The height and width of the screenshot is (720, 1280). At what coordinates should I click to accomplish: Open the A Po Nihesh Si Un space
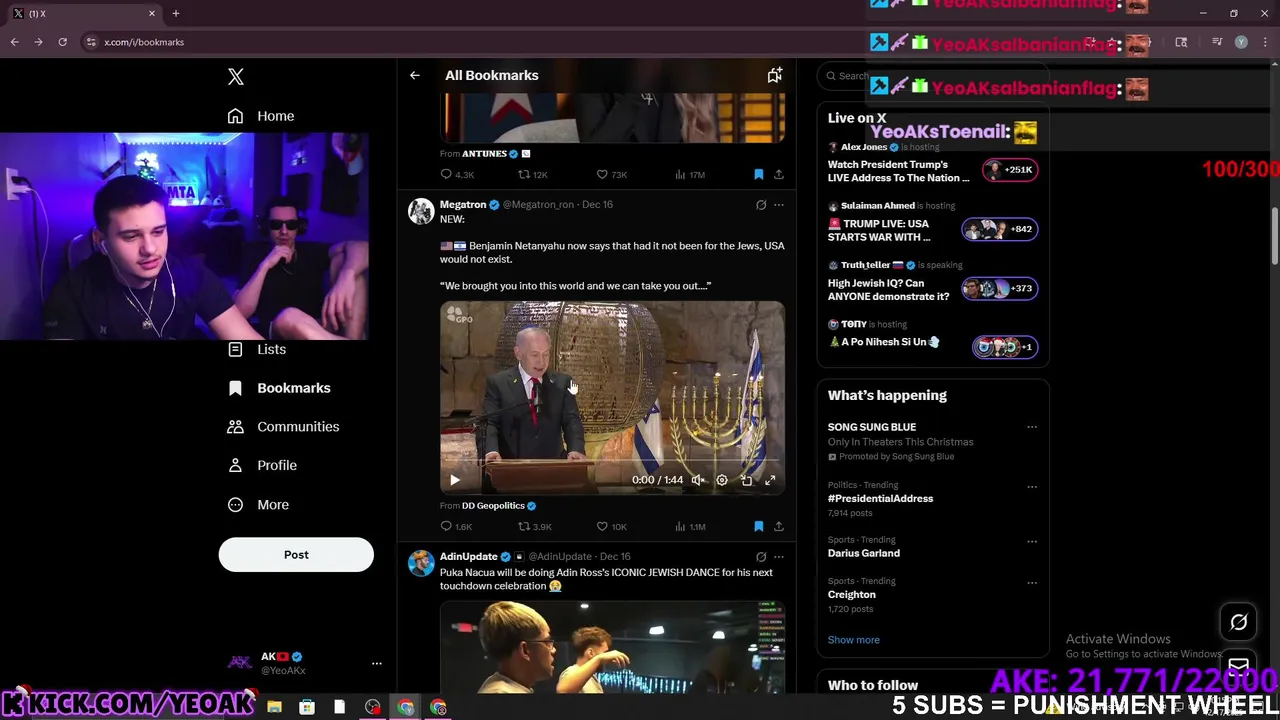932,338
